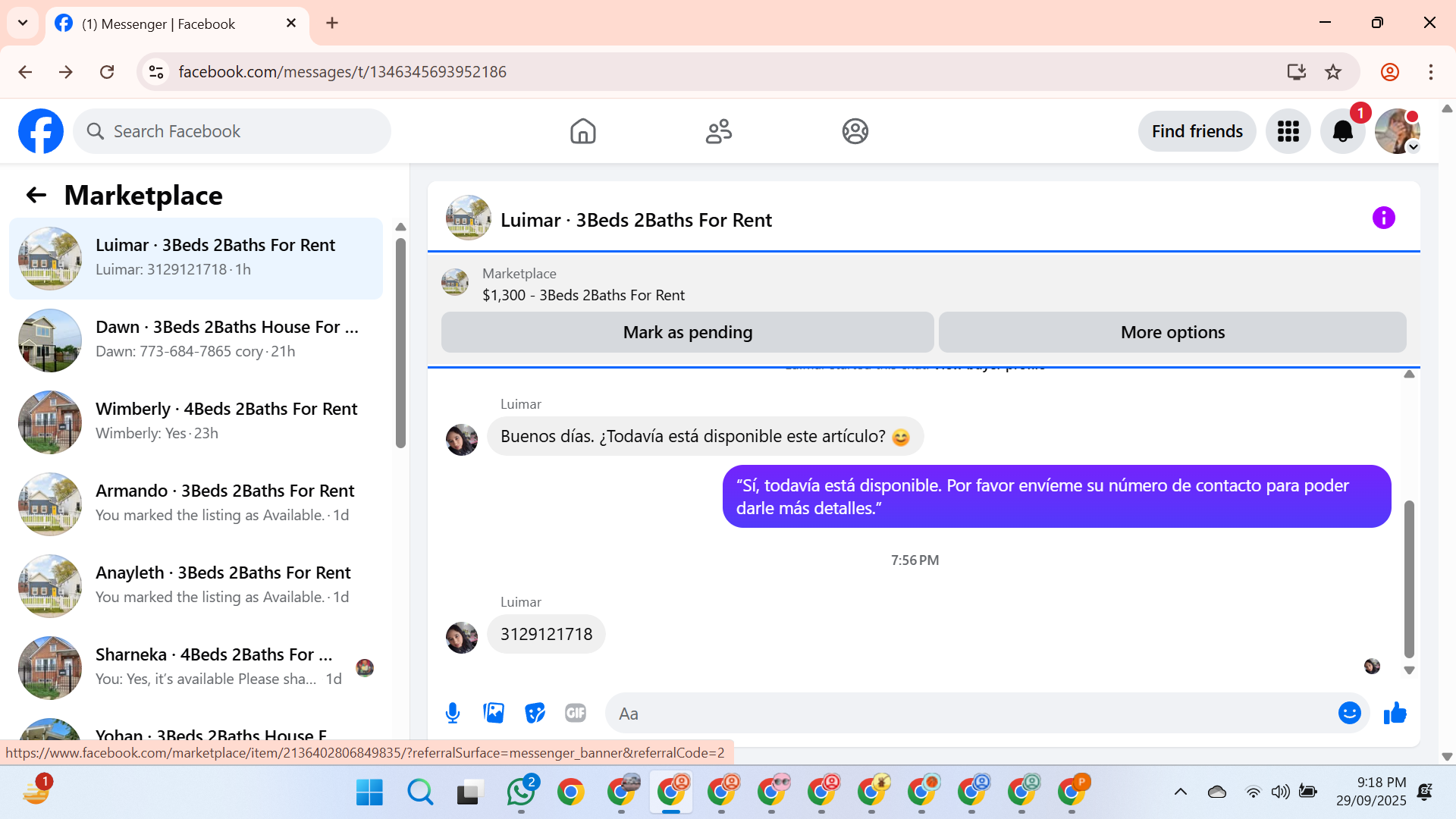Viewport: 1456px width, 819px height.
Task: Open the Dawn 3Beds 2Baths House conversation
Action: (x=196, y=340)
